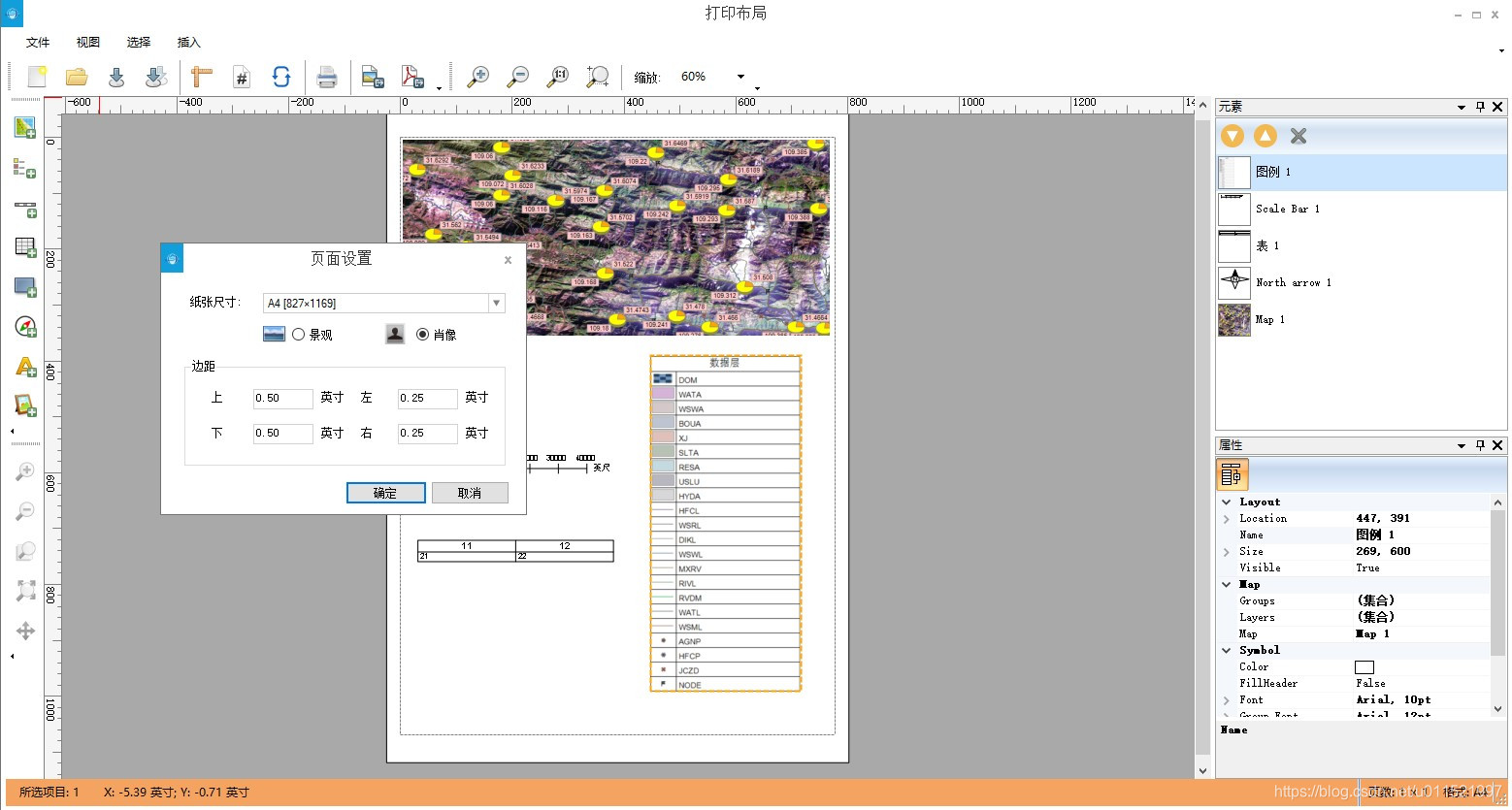Image resolution: width=1512 pixels, height=810 pixels.
Task: Delete selected element with gray X icon
Action: pos(1298,136)
